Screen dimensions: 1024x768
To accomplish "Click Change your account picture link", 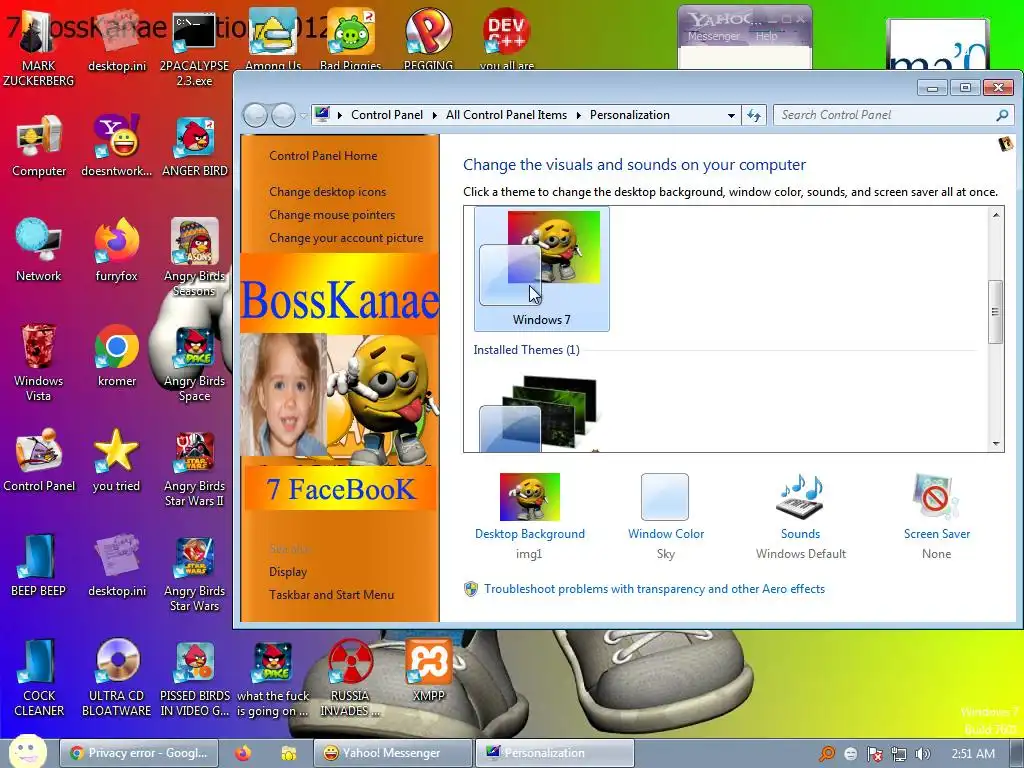I will [x=346, y=238].
